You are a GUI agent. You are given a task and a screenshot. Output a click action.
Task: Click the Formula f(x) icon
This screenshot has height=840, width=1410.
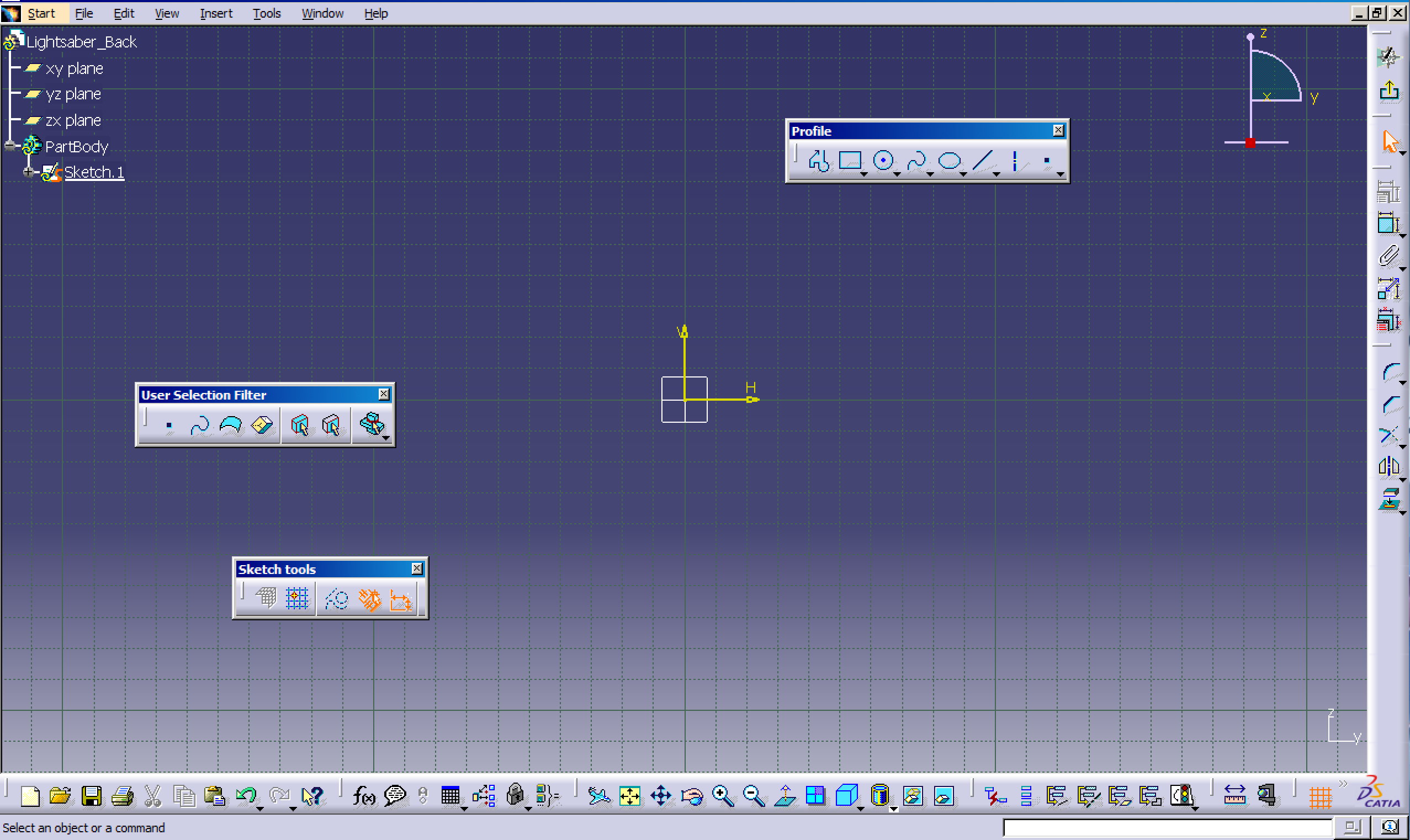tap(364, 796)
